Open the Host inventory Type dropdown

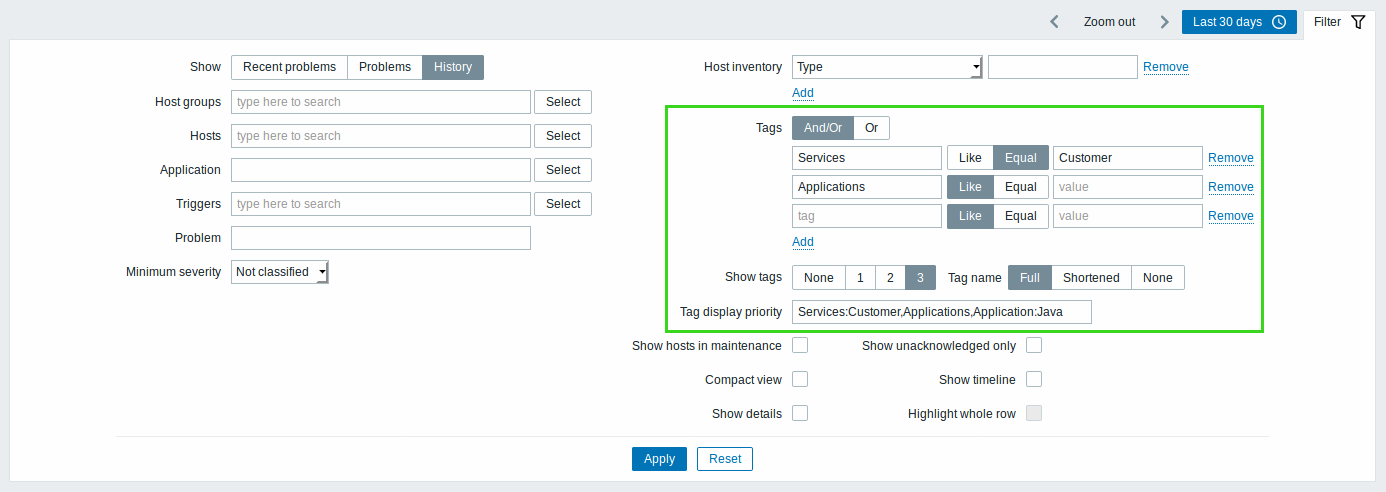[887, 67]
